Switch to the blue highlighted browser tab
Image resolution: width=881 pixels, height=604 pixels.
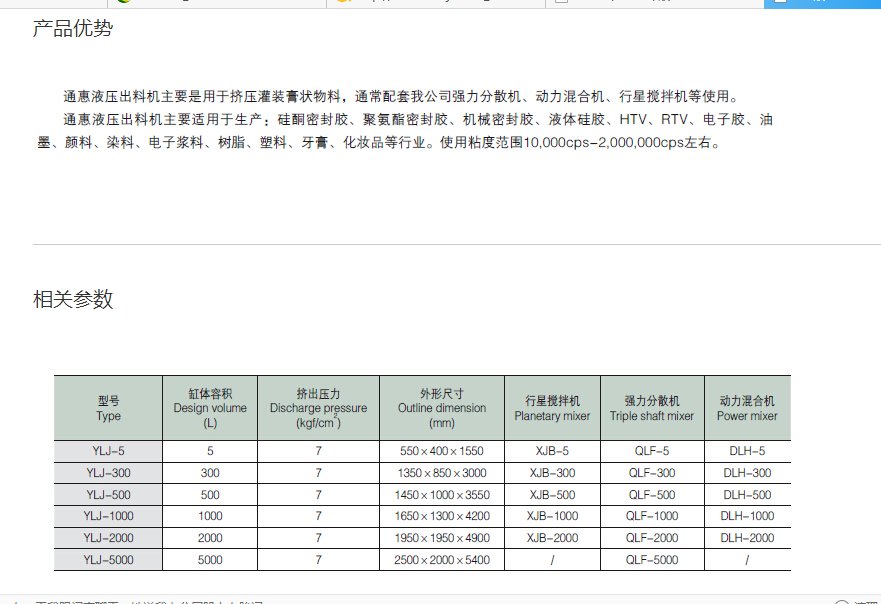point(821,3)
